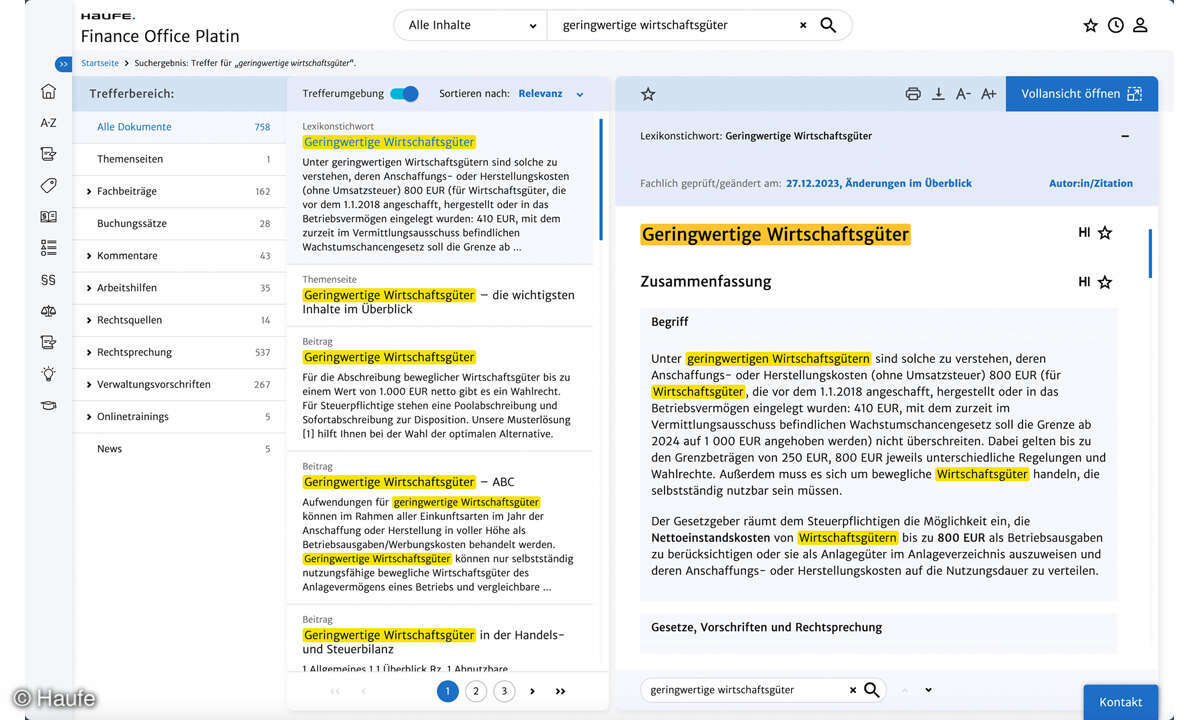This screenshot has width=1200, height=720.
Task: Click the Kontakt button
Action: (1120, 702)
